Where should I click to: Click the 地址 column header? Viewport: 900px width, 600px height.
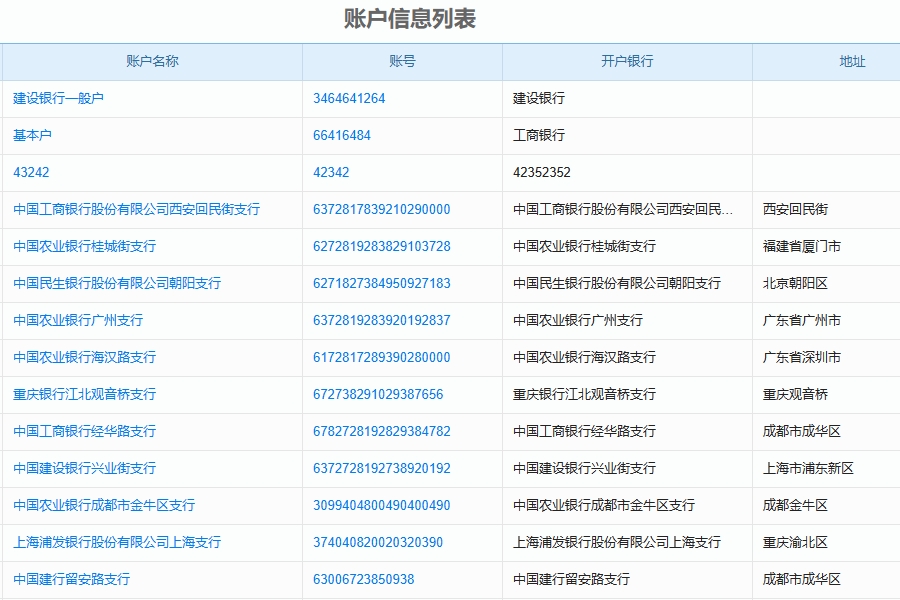coord(852,61)
